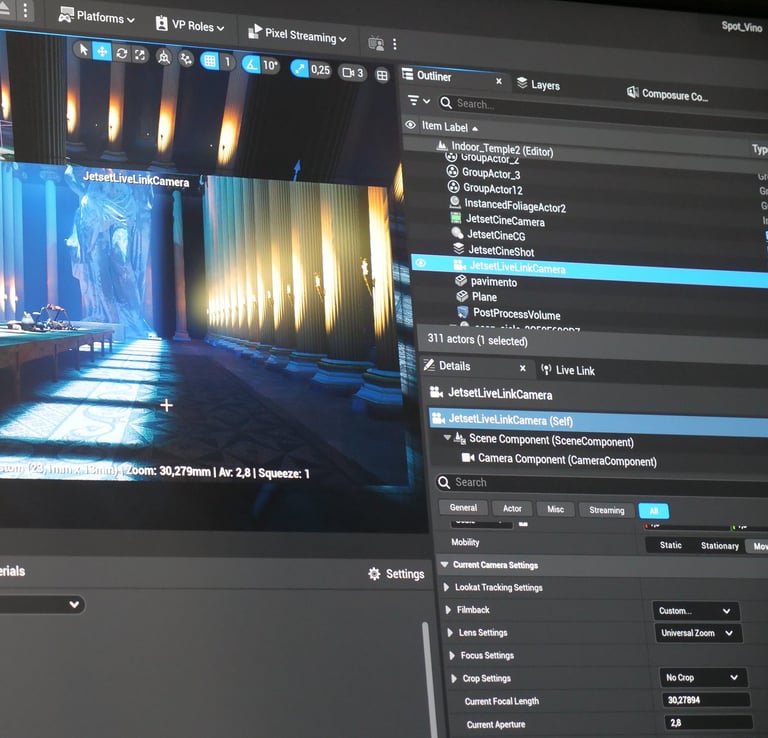
Task: Activate the Rotate tool
Action: pyautogui.click(x=121, y=53)
